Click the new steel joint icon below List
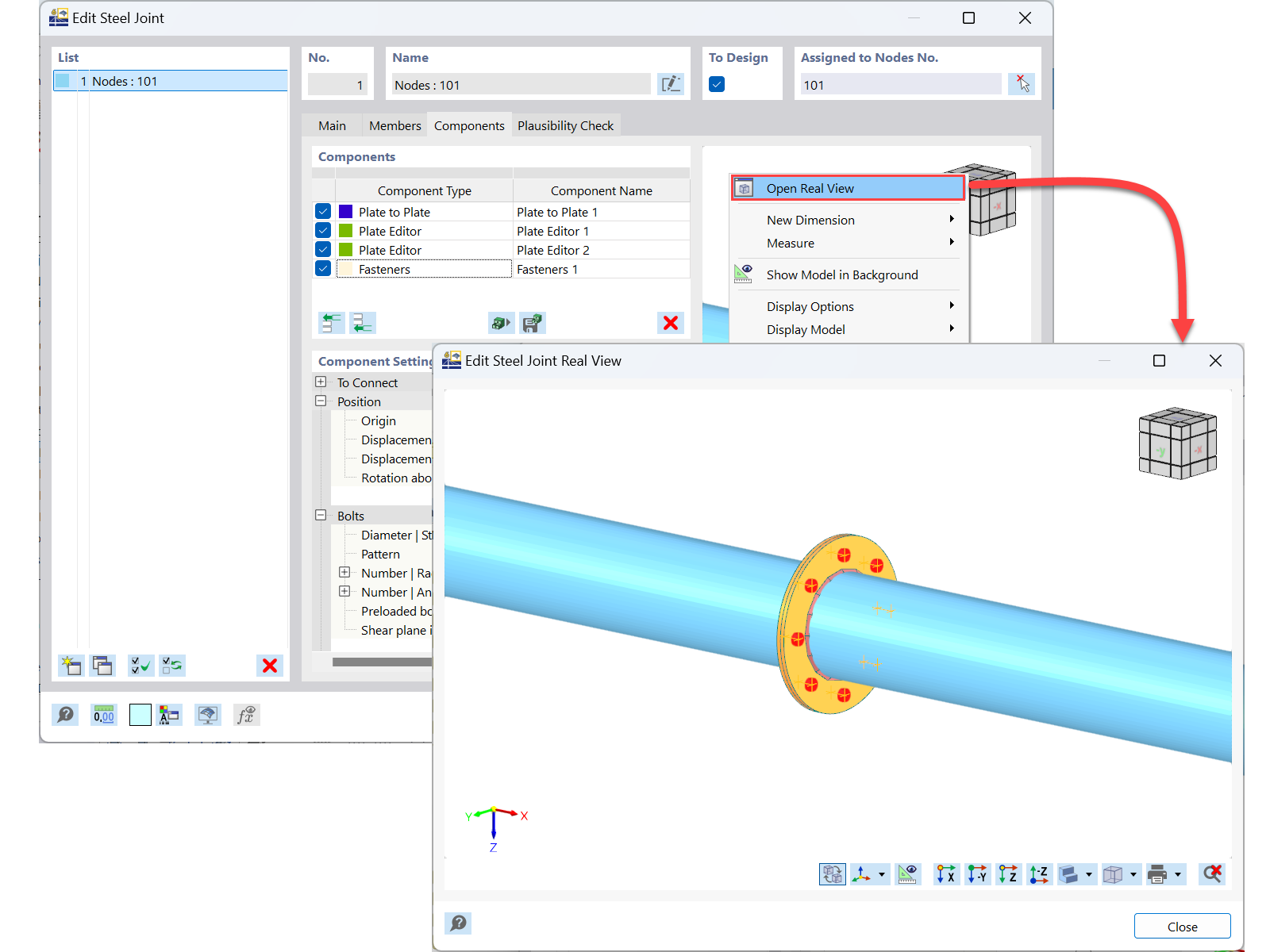The image size is (1270, 952). point(71,665)
